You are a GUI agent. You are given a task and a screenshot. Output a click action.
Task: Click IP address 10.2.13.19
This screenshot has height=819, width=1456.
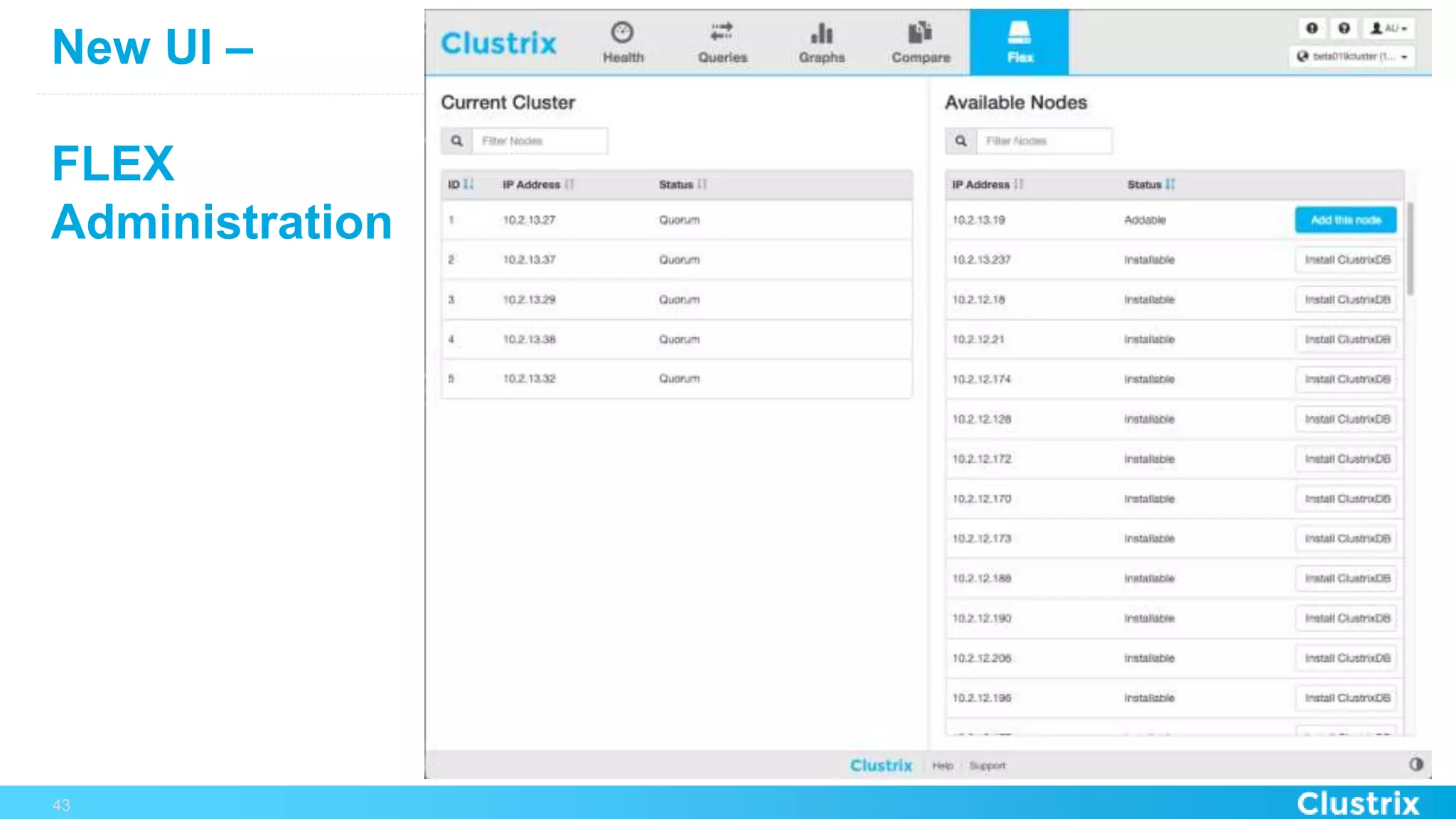pyautogui.click(x=978, y=220)
